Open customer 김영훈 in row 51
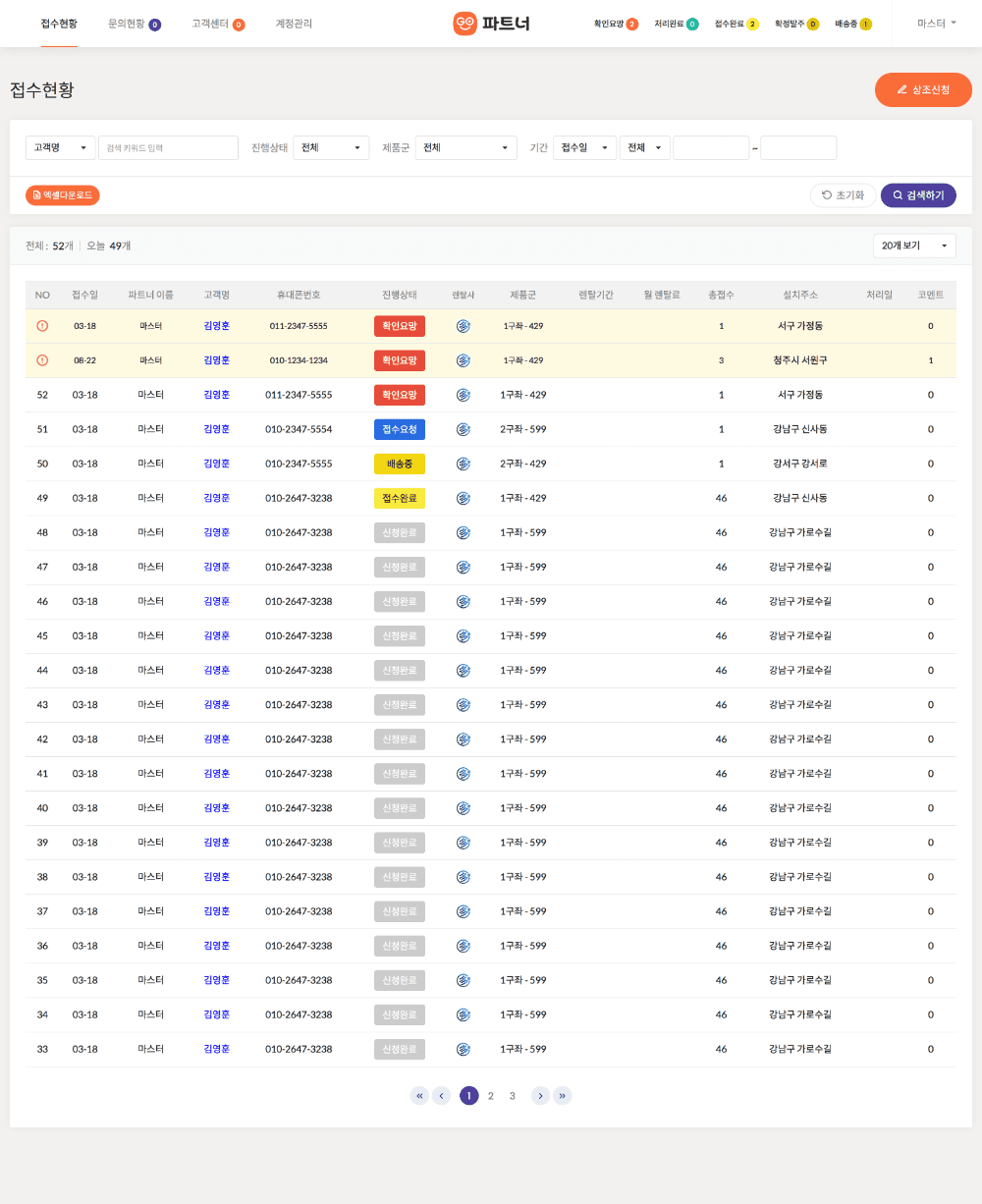This screenshot has height=1204, width=982. point(216,429)
